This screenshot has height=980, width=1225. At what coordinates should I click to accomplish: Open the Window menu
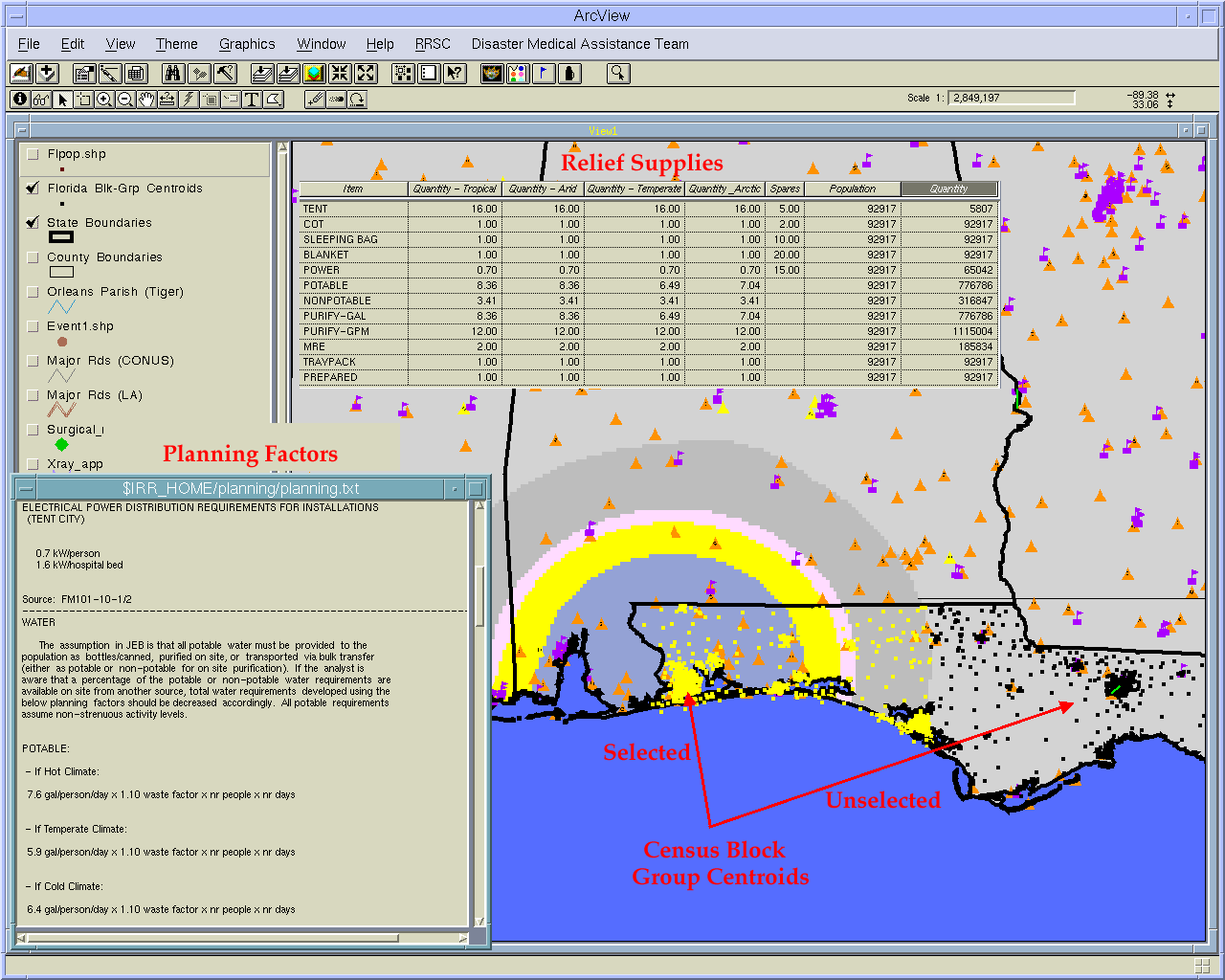[x=321, y=44]
